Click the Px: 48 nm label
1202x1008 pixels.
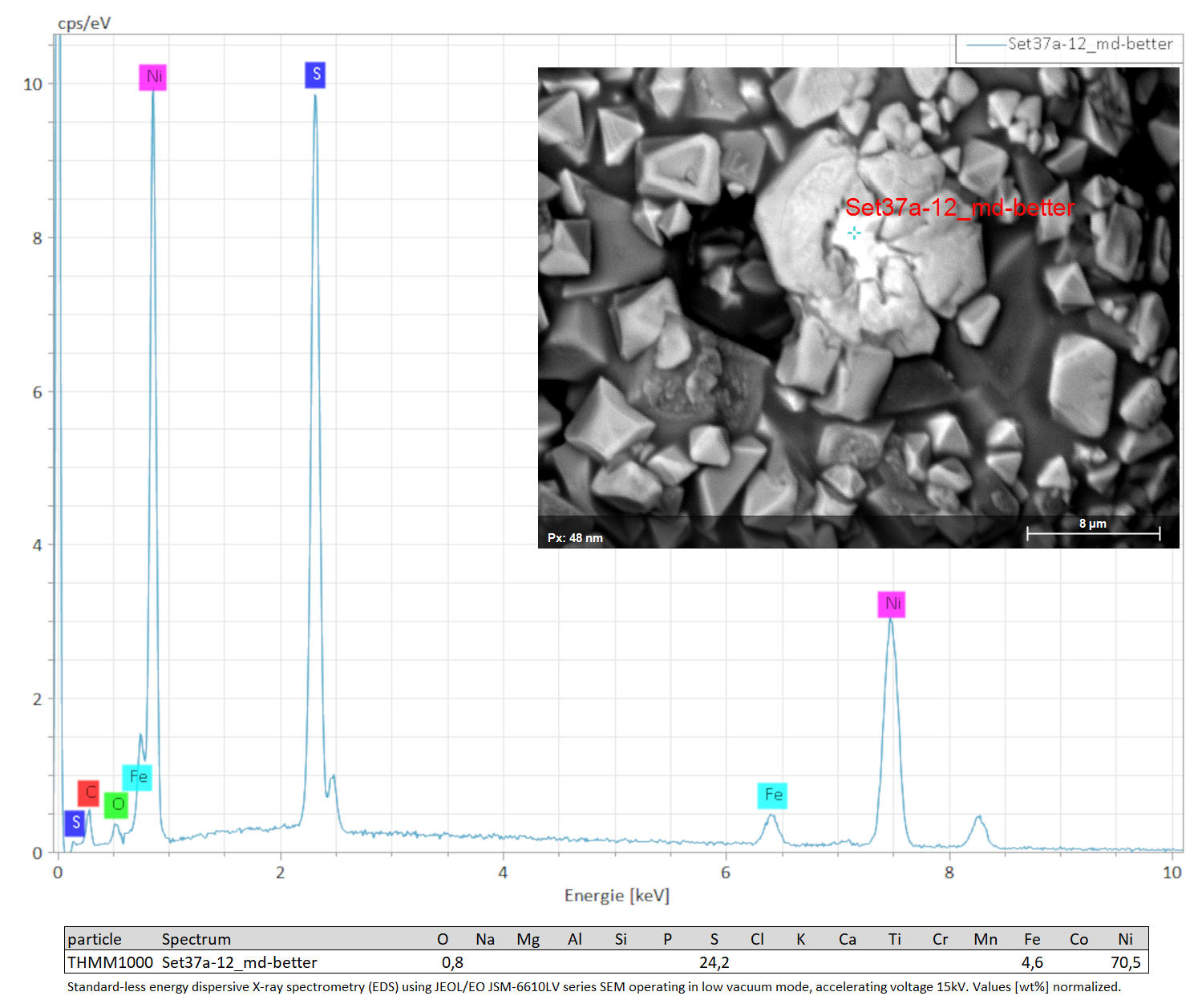pos(575,538)
